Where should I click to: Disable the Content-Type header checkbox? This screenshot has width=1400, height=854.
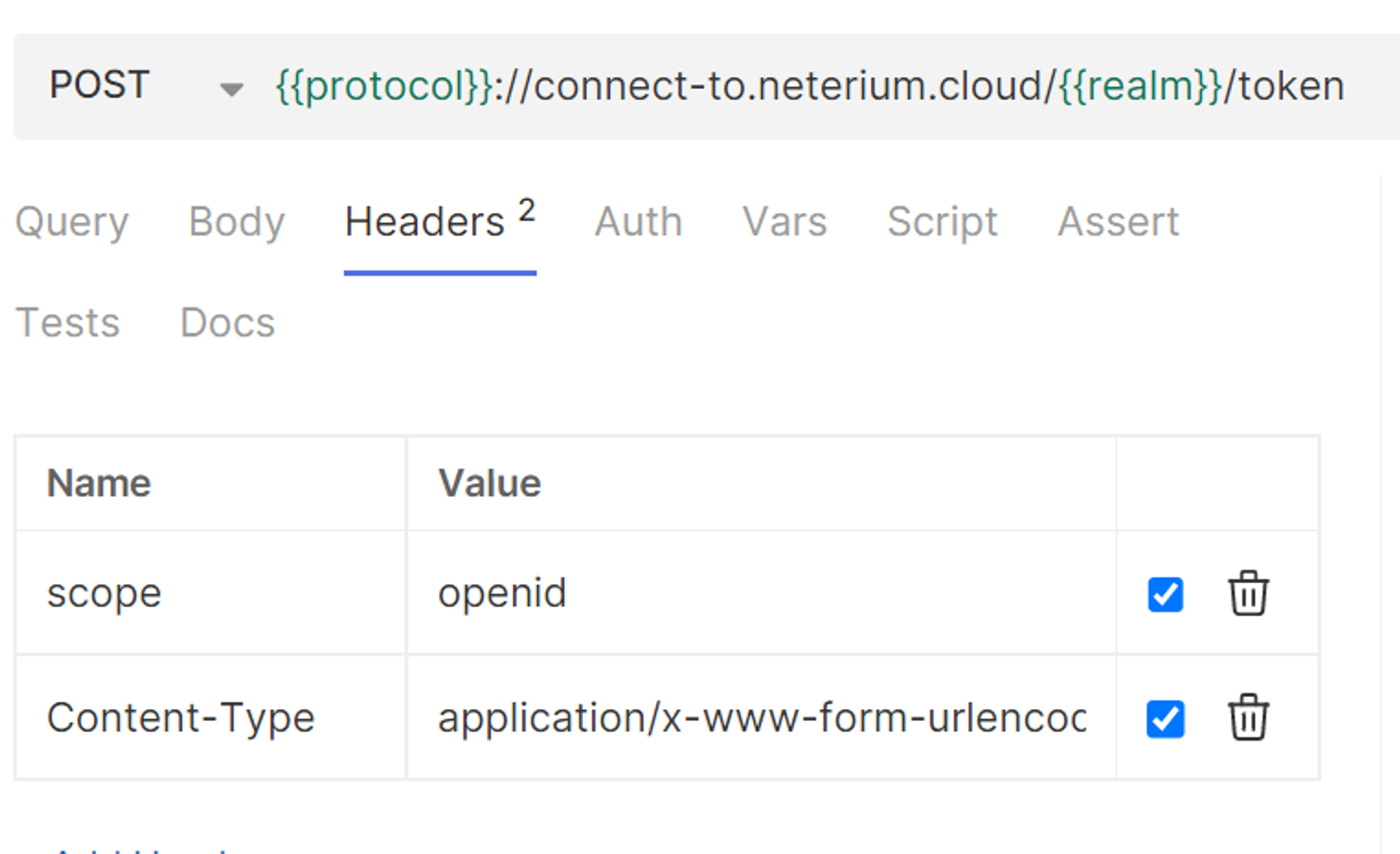[1165, 719]
